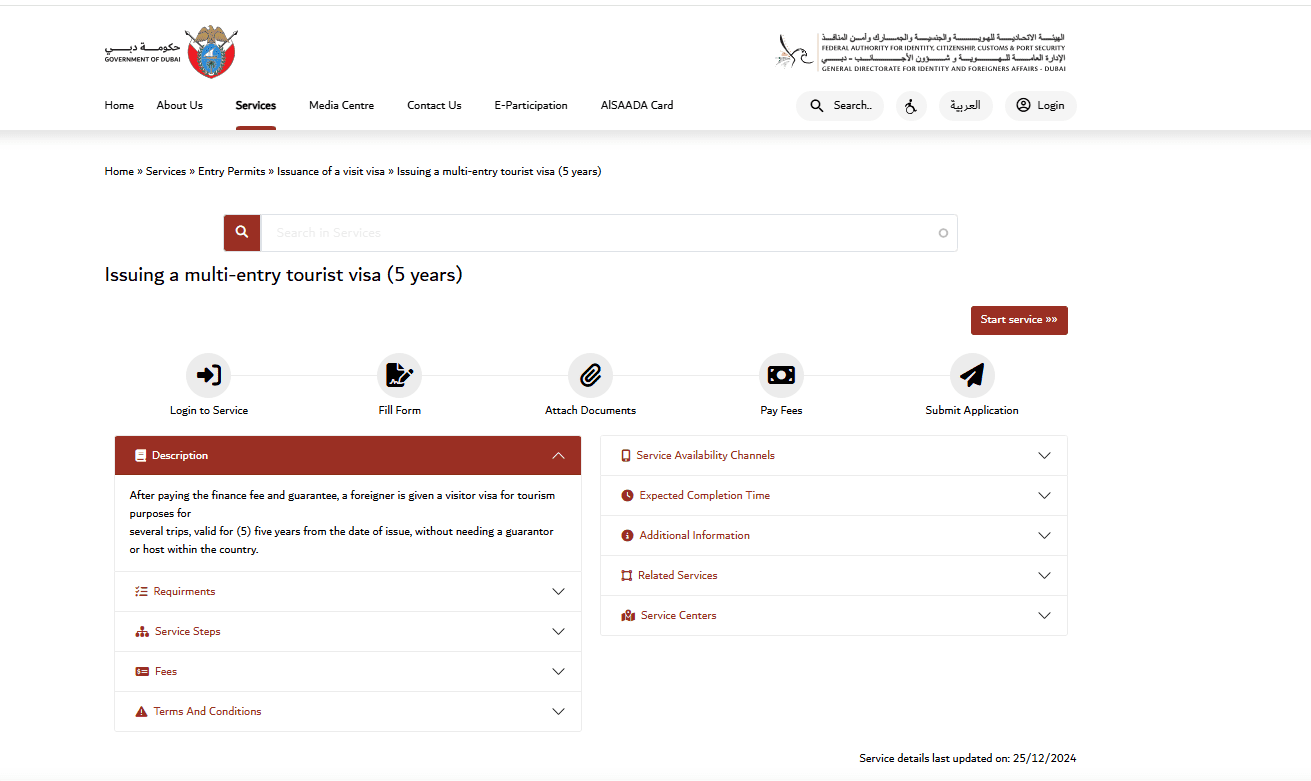Click the Login button
This screenshot has height=781, width=1311.
pos(1040,105)
